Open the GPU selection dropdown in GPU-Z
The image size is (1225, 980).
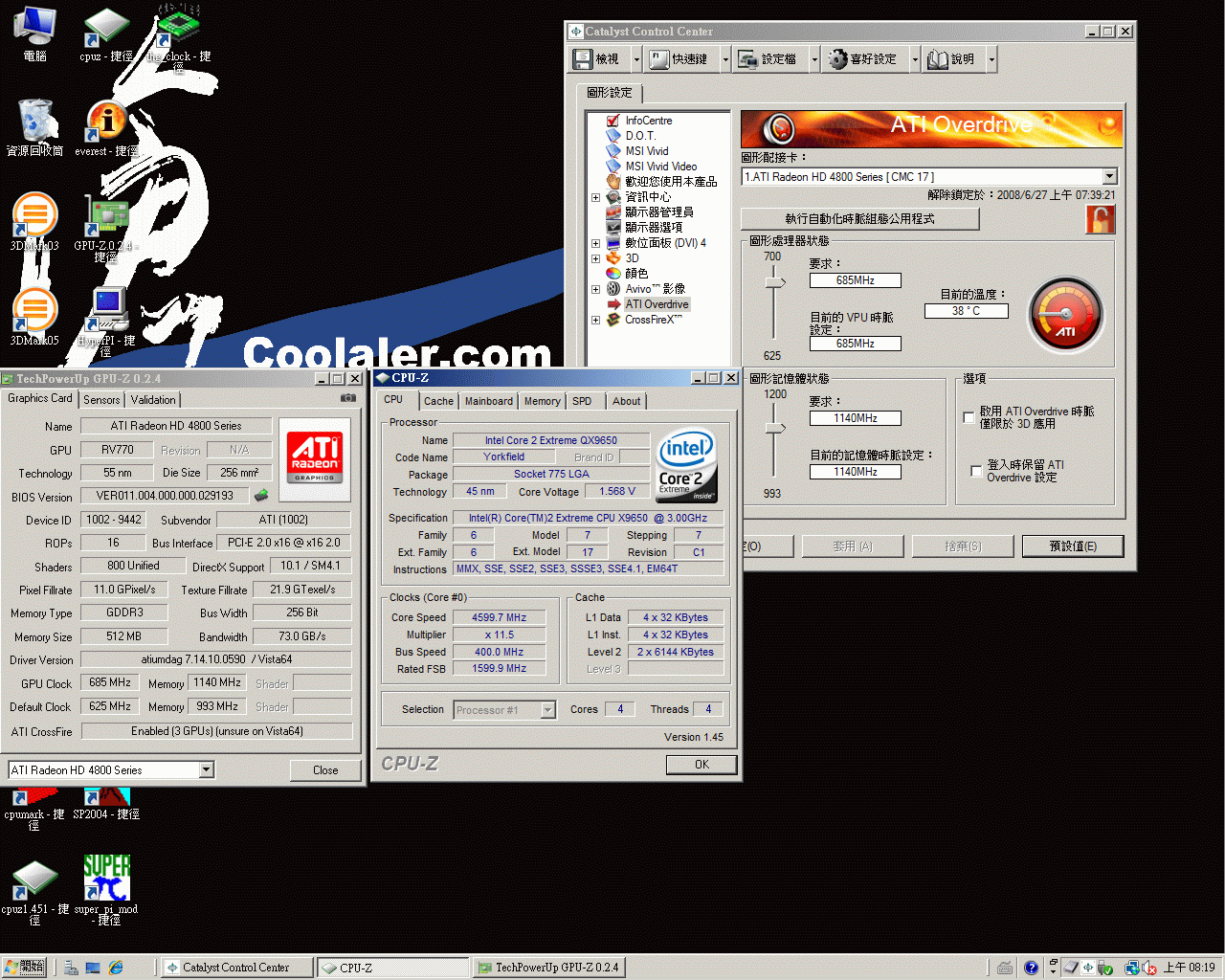tap(206, 769)
